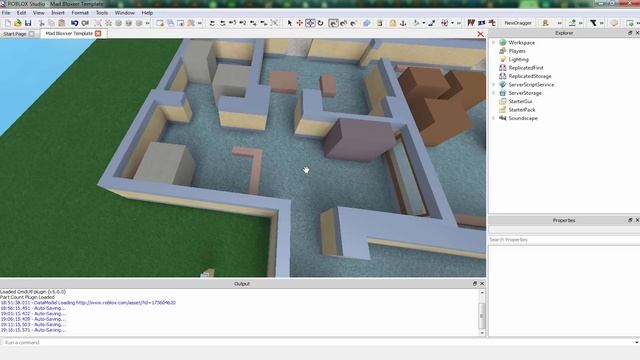The image size is (640, 360).
Task: Click the Soundscape speaker icon
Action: coord(502,118)
